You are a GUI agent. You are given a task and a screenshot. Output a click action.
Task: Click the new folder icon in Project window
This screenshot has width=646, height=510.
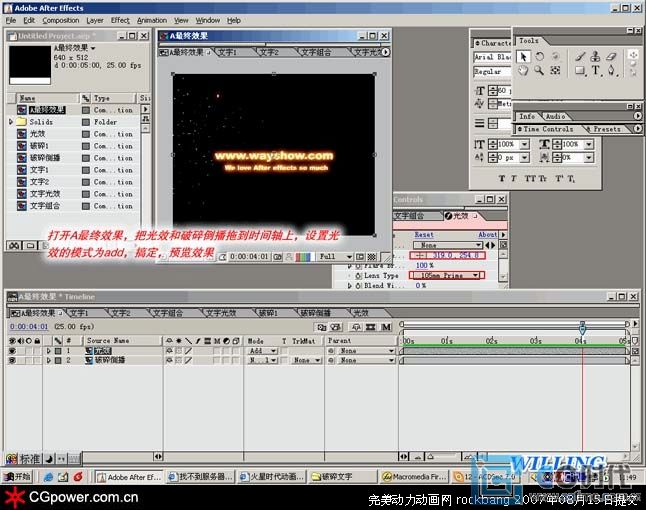pyautogui.click(x=30, y=246)
